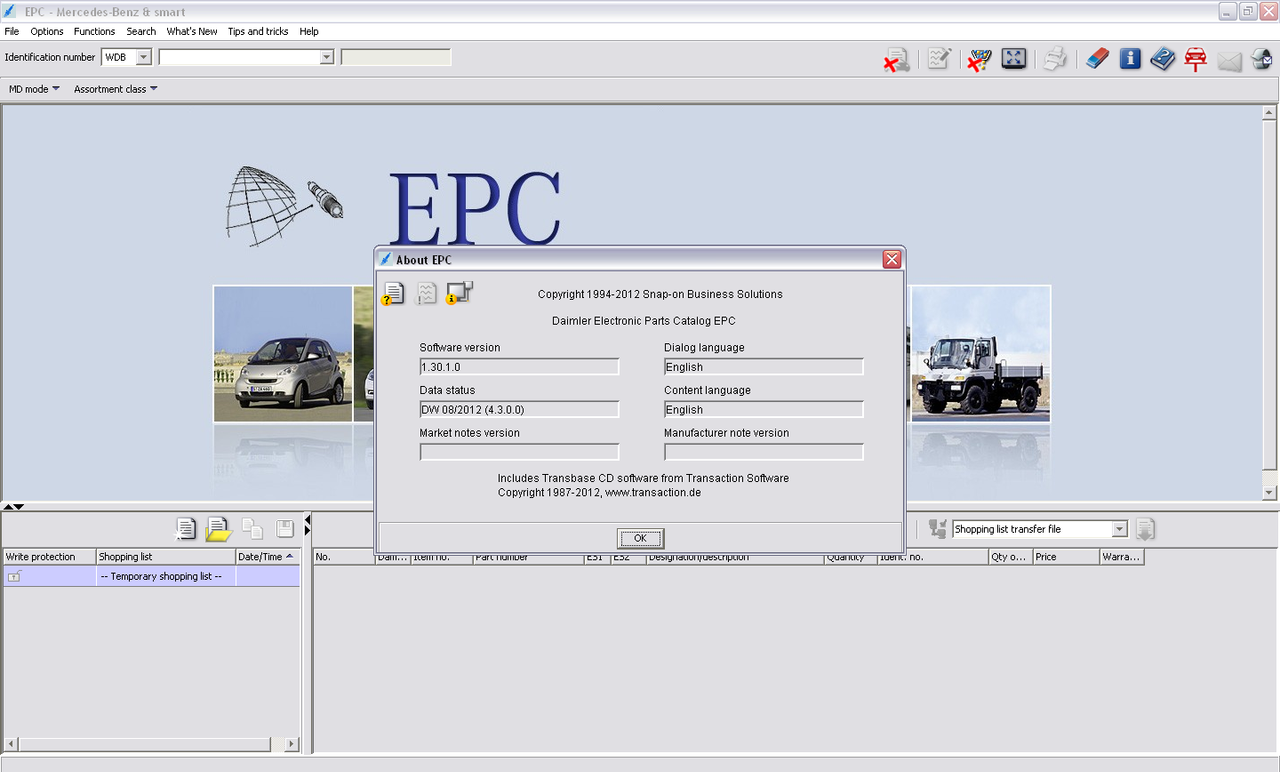Click the Qty o... column header
This screenshot has height=772, width=1280.
pos(1010,557)
